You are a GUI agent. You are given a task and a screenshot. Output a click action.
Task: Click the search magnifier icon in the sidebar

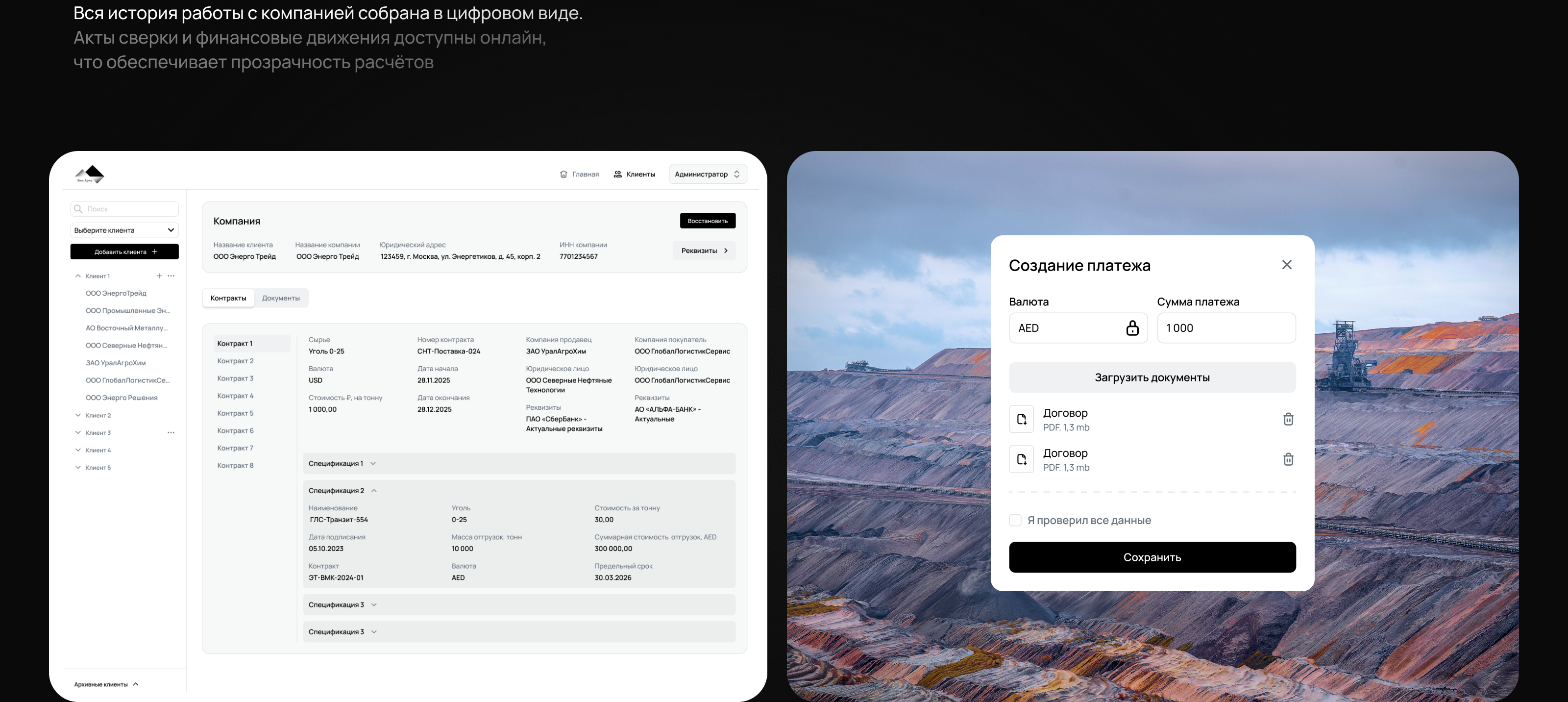(78, 209)
